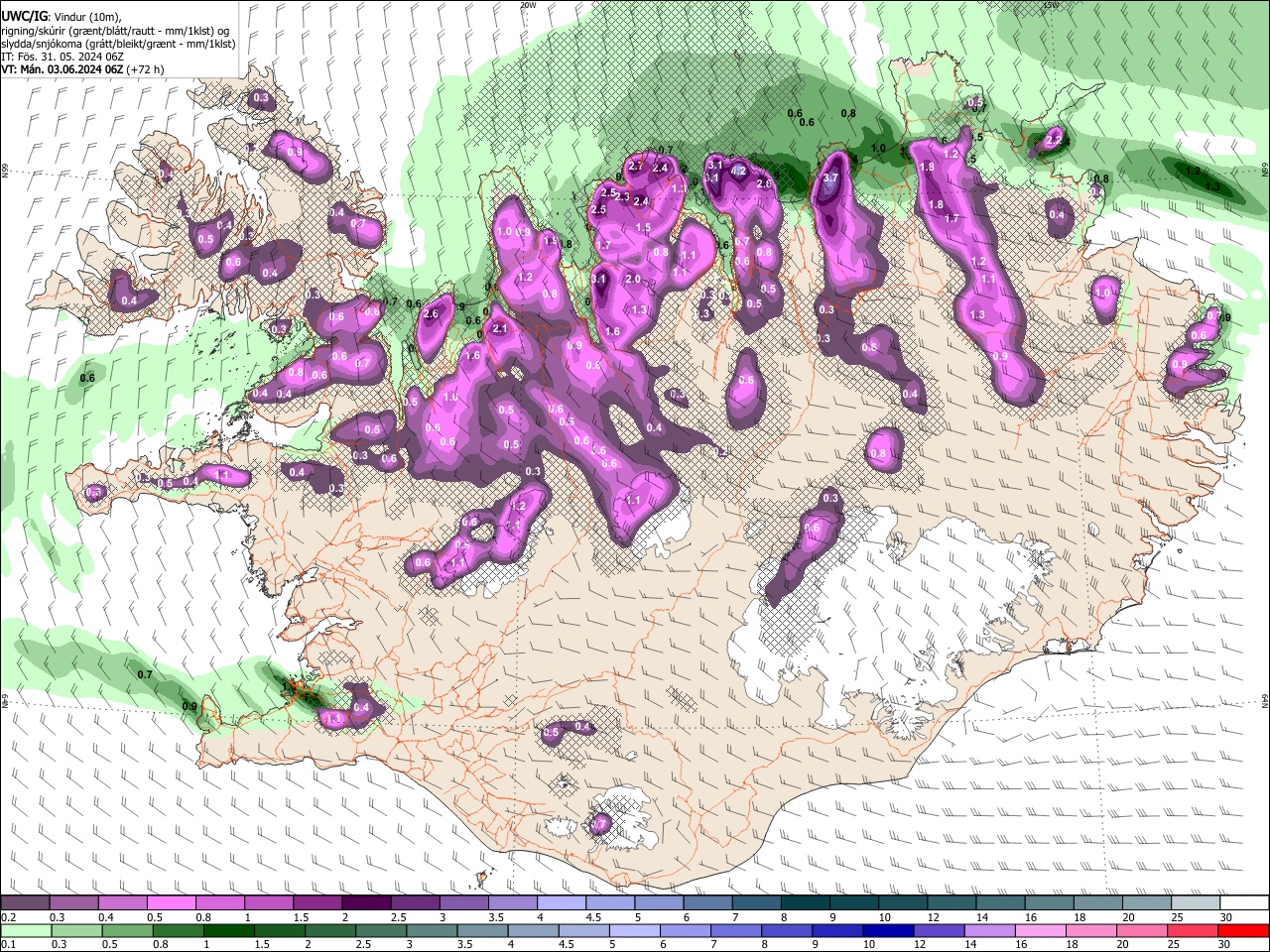
Task: Click the '0.1' label on the rain scale
Action: coord(7,944)
